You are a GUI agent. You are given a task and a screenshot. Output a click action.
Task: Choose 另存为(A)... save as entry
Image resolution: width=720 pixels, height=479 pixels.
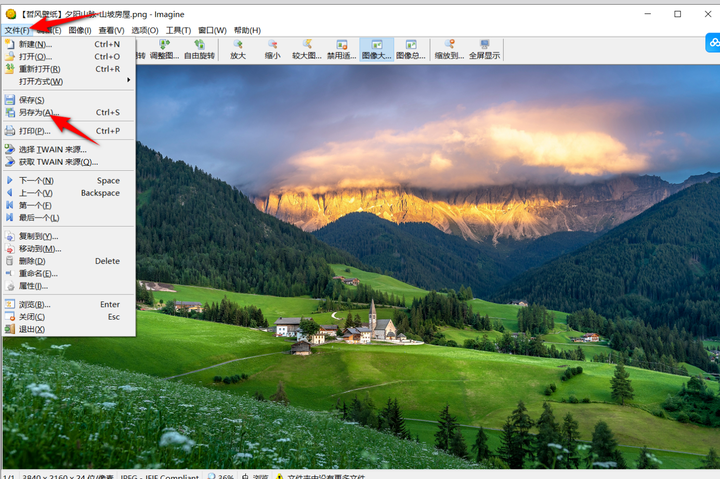click(69, 112)
